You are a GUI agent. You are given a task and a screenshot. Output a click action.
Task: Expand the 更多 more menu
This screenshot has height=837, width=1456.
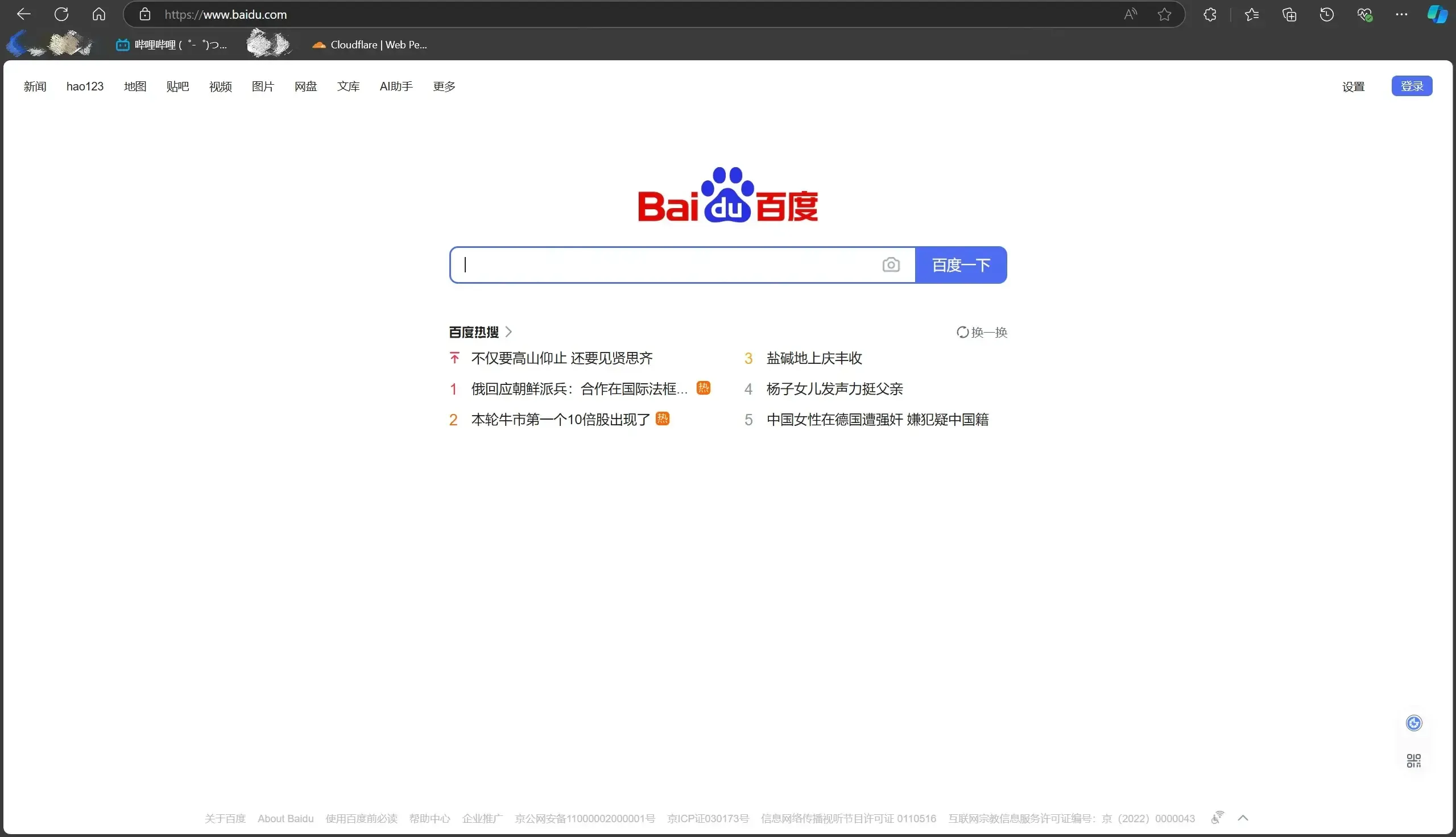tap(444, 86)
